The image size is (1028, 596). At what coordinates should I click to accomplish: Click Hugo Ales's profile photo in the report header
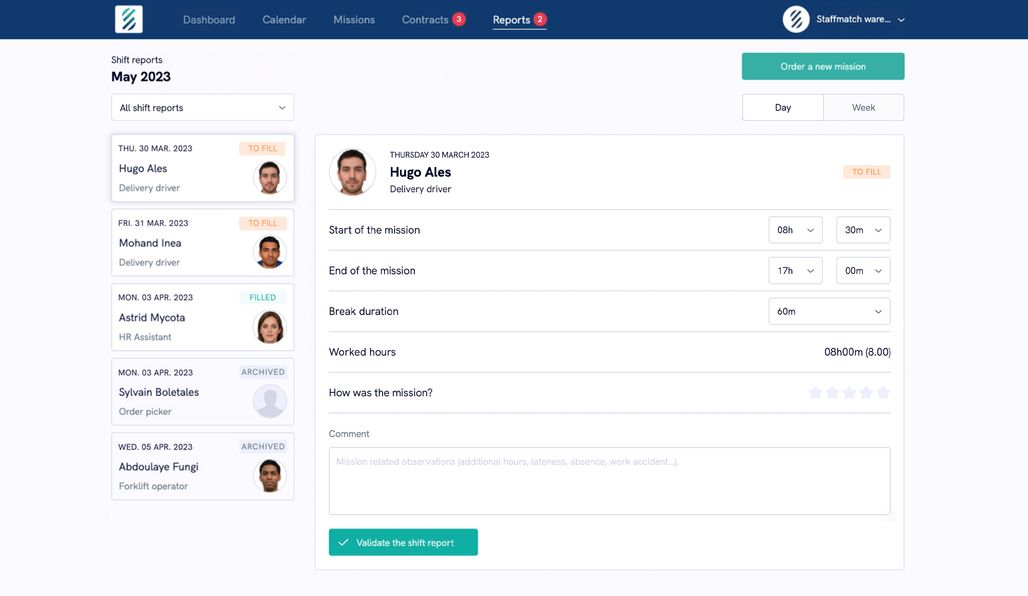pyautogui.click(x=353, y=171)
